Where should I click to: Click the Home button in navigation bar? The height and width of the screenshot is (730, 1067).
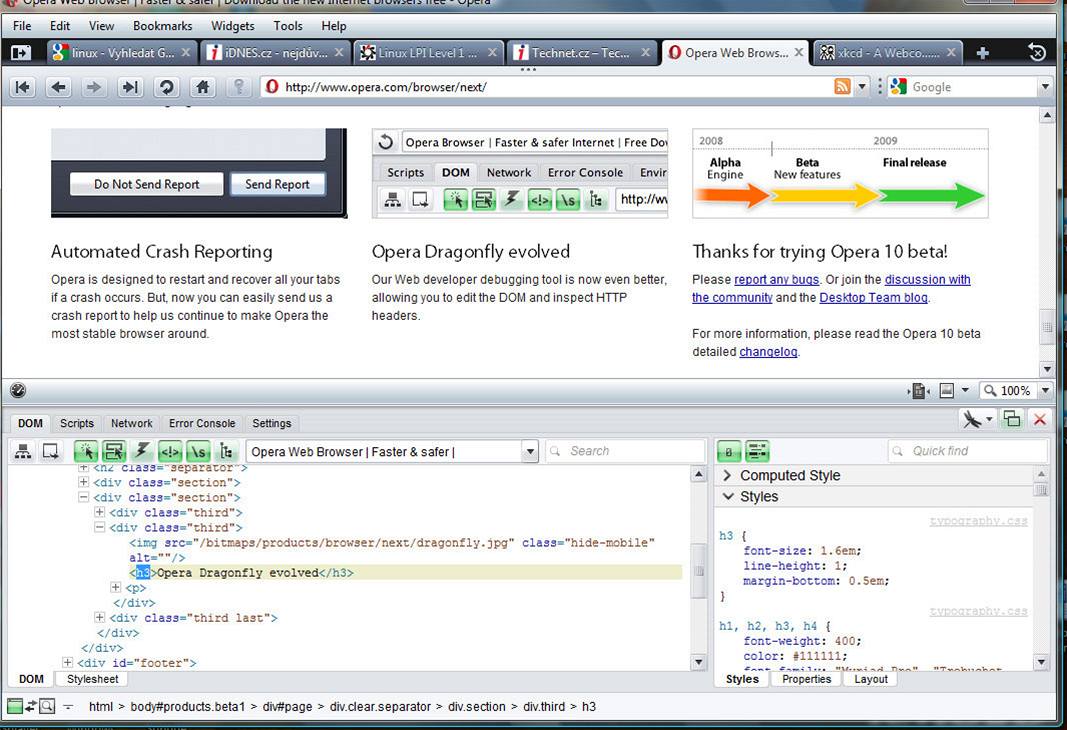click(203, 87)
